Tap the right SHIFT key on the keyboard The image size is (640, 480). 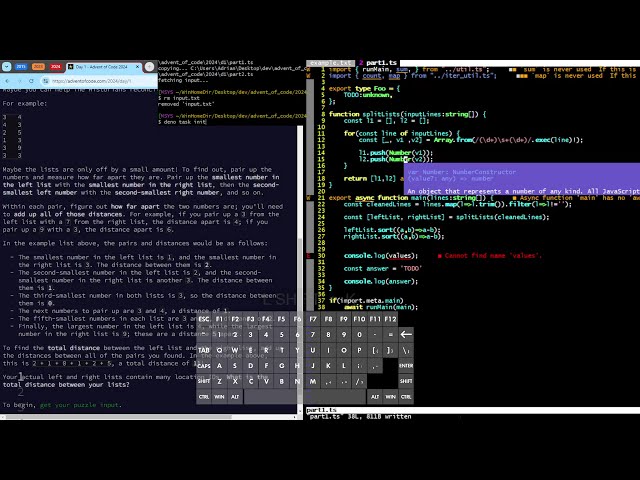406,381
